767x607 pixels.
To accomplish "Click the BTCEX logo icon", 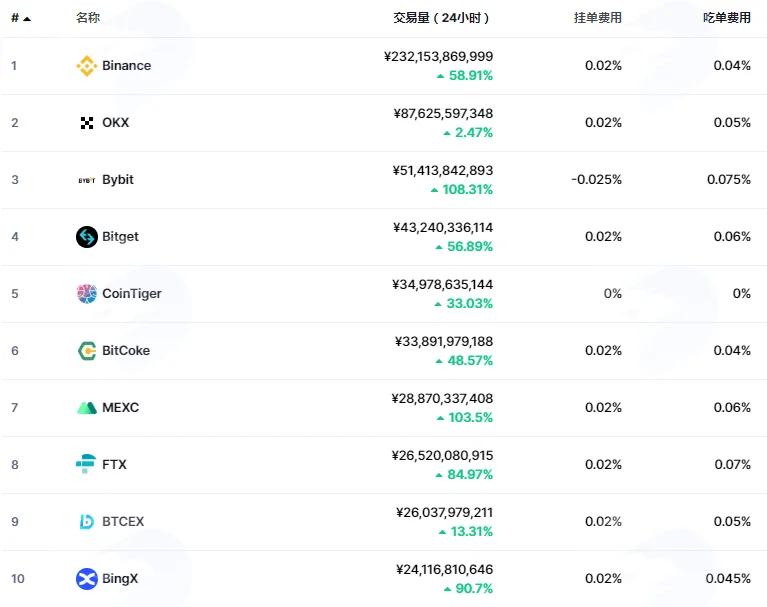I will (x=87, y=521).
